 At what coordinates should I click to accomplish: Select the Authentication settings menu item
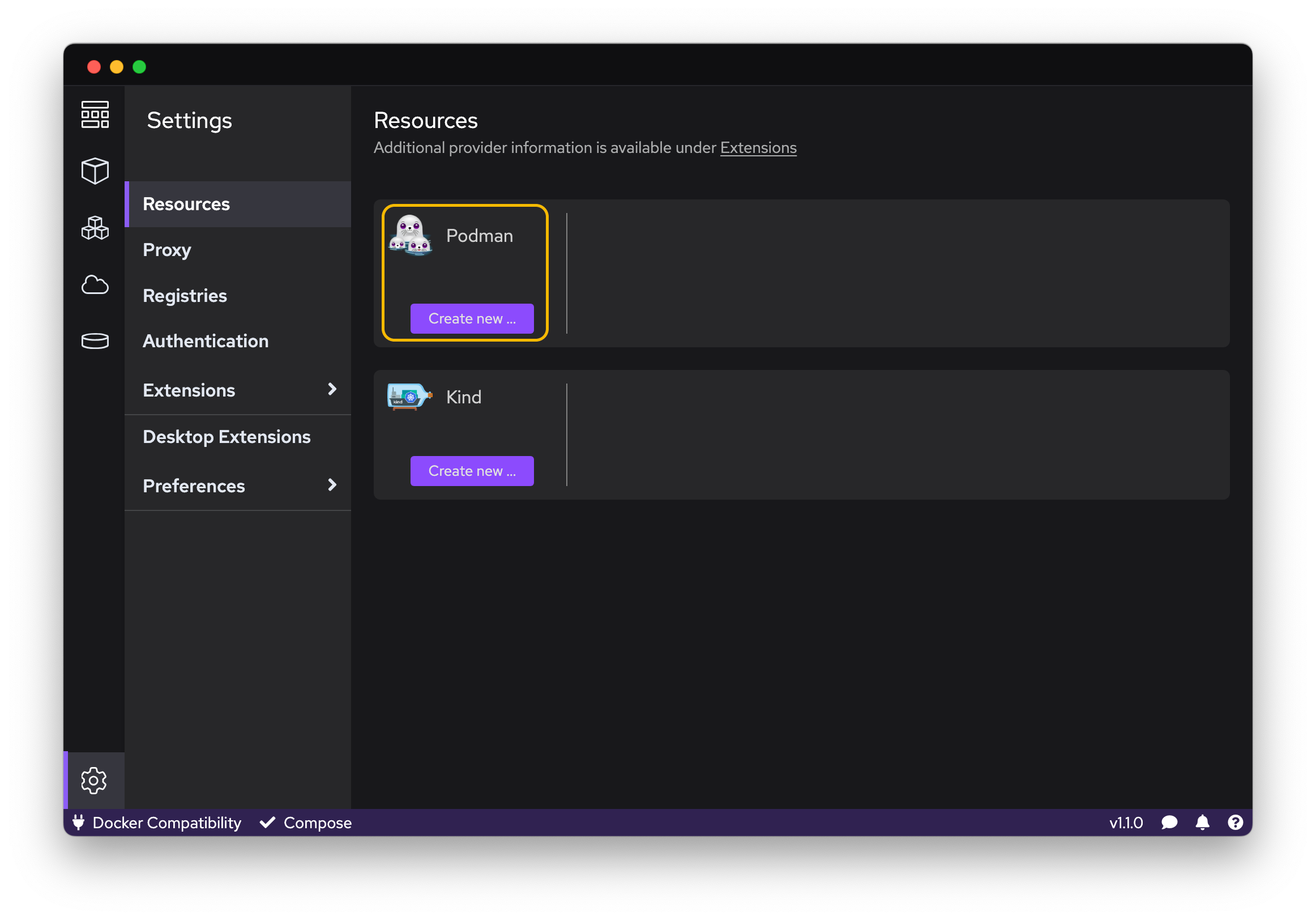point(205,341)
